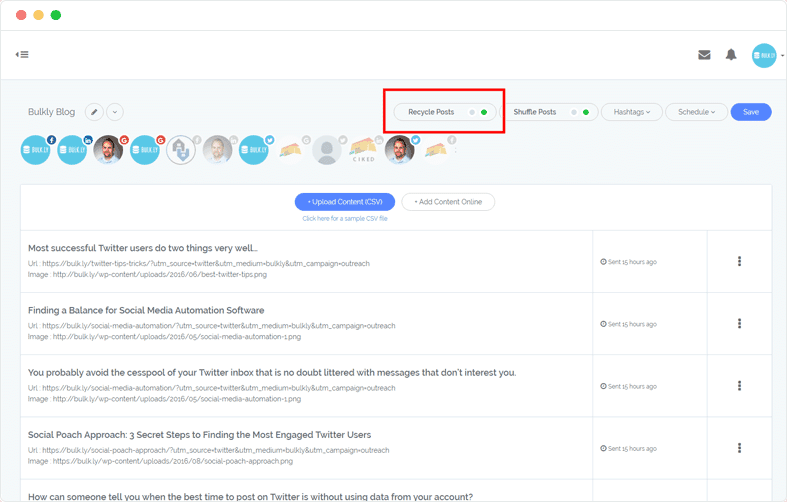Toggle the Recycle Posts switch

click(478, 112)
